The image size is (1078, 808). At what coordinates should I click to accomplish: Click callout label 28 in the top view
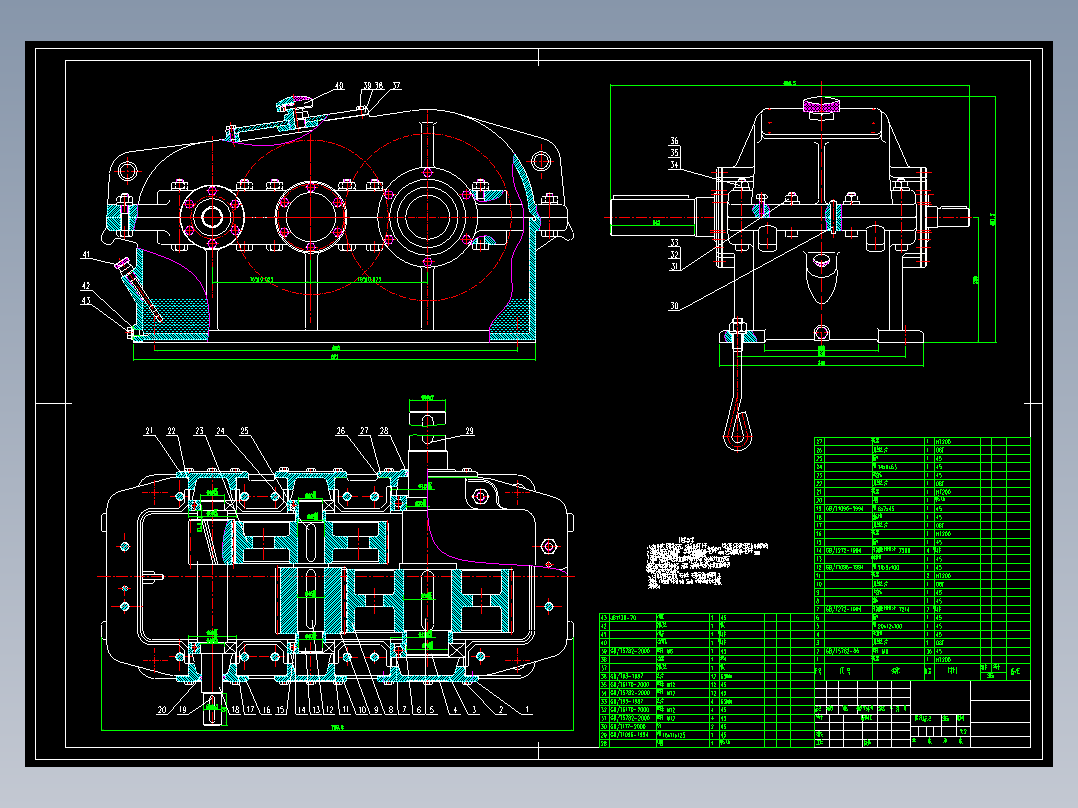[x=384, y=431]
